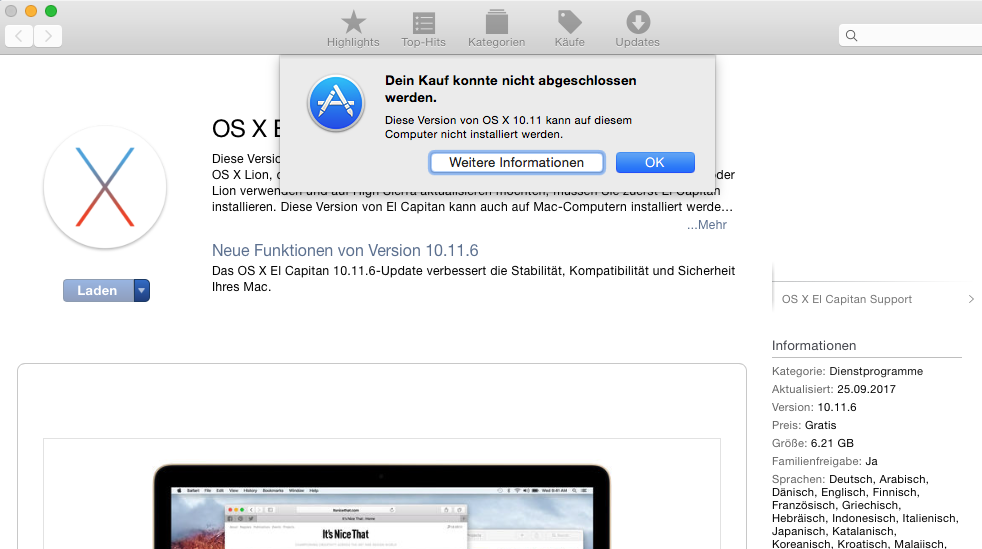Open the dropdown arrow next to Laden

point(142,290)
